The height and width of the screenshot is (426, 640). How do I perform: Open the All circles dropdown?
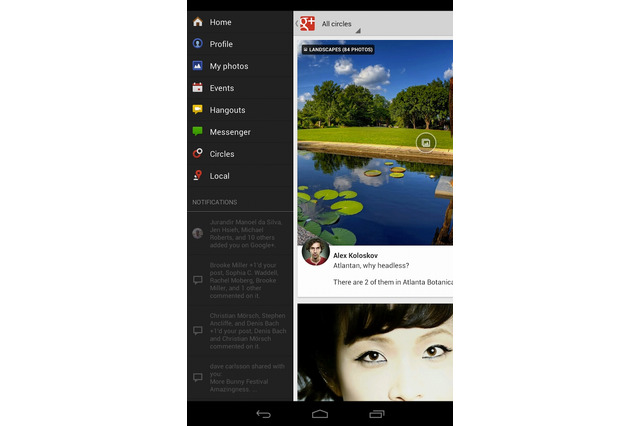click(x=340, y=24)
